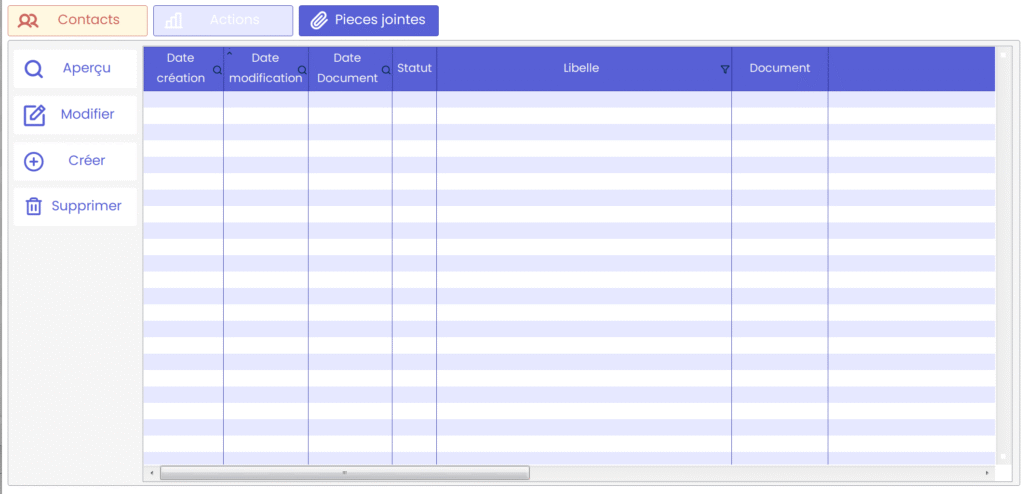Click the pencil edit icon beside Modifier
This screenshot has width=1024, height=494.
pyautogui.click(x=34, y=115)
